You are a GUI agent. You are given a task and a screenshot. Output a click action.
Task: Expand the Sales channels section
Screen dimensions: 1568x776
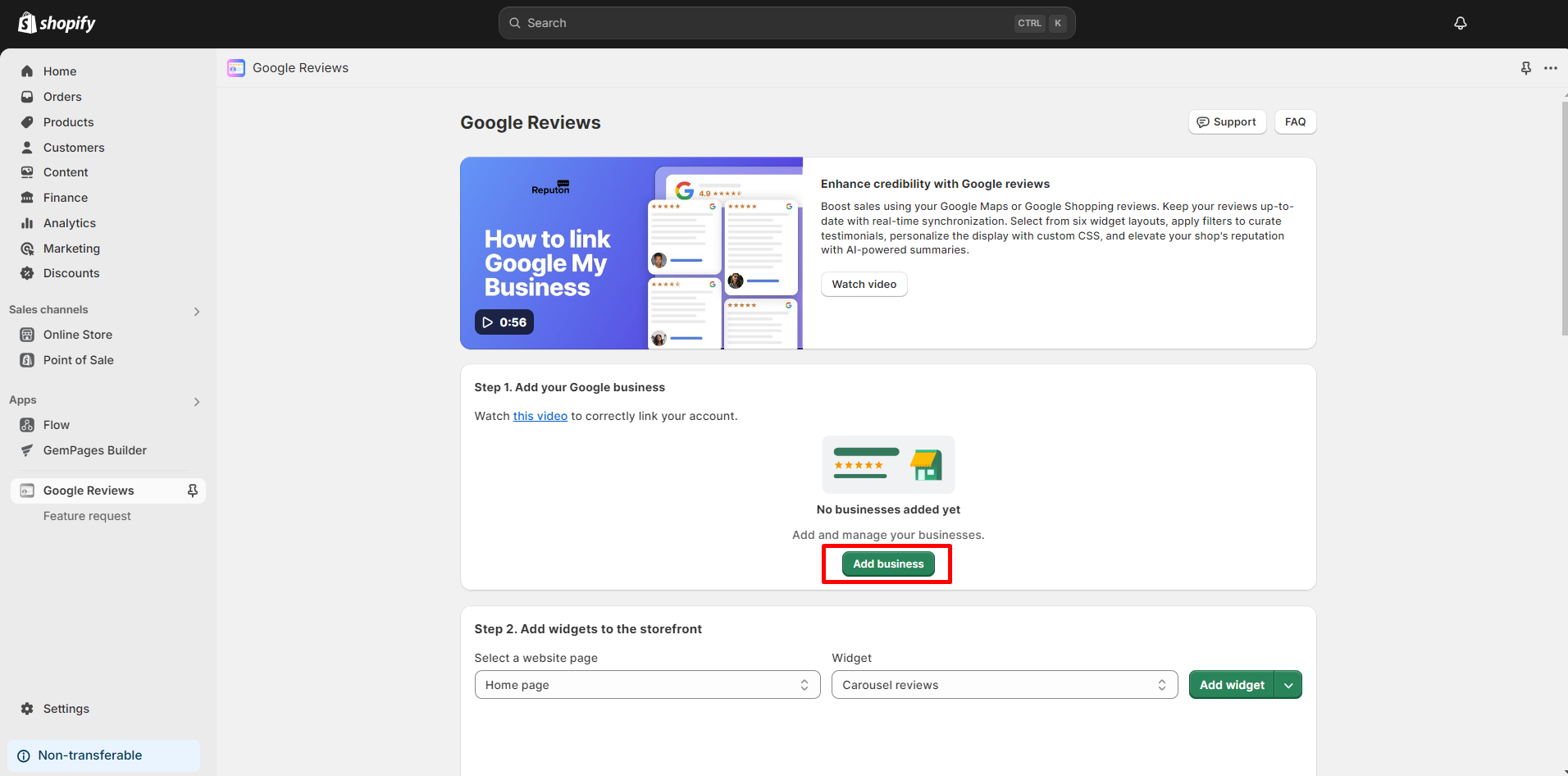[196, 311]
